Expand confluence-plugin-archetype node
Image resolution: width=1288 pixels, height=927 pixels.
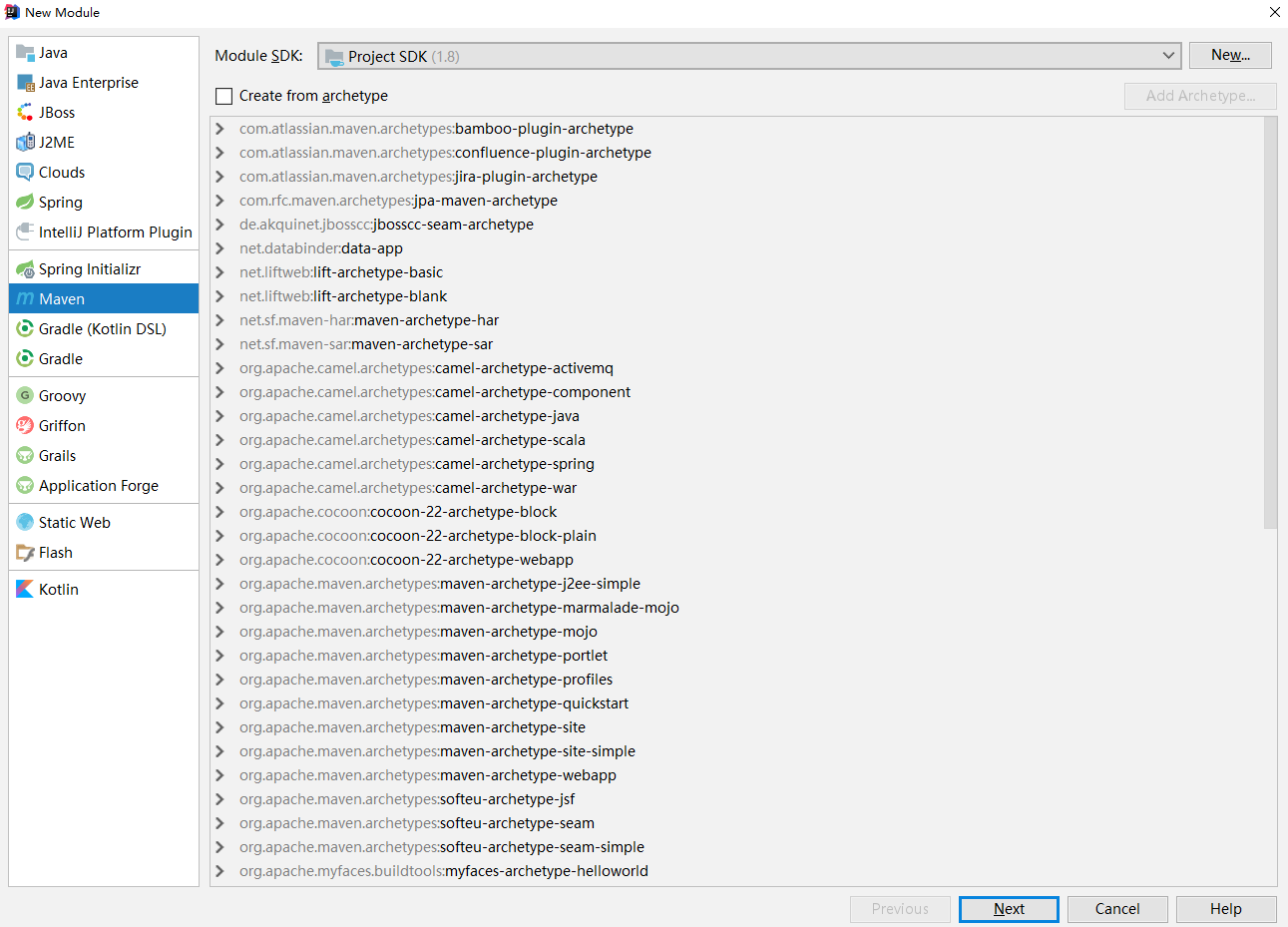[x=220, y=153]
